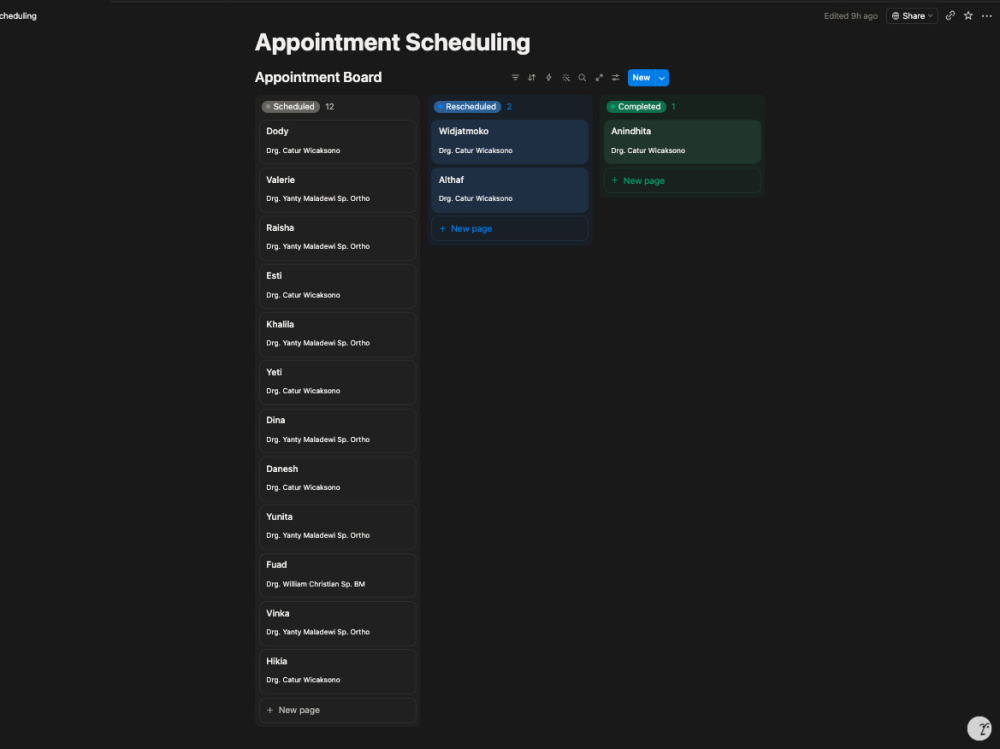
Task: Open the Widjatmoko rescheduled card
Action: pos(510,142)
